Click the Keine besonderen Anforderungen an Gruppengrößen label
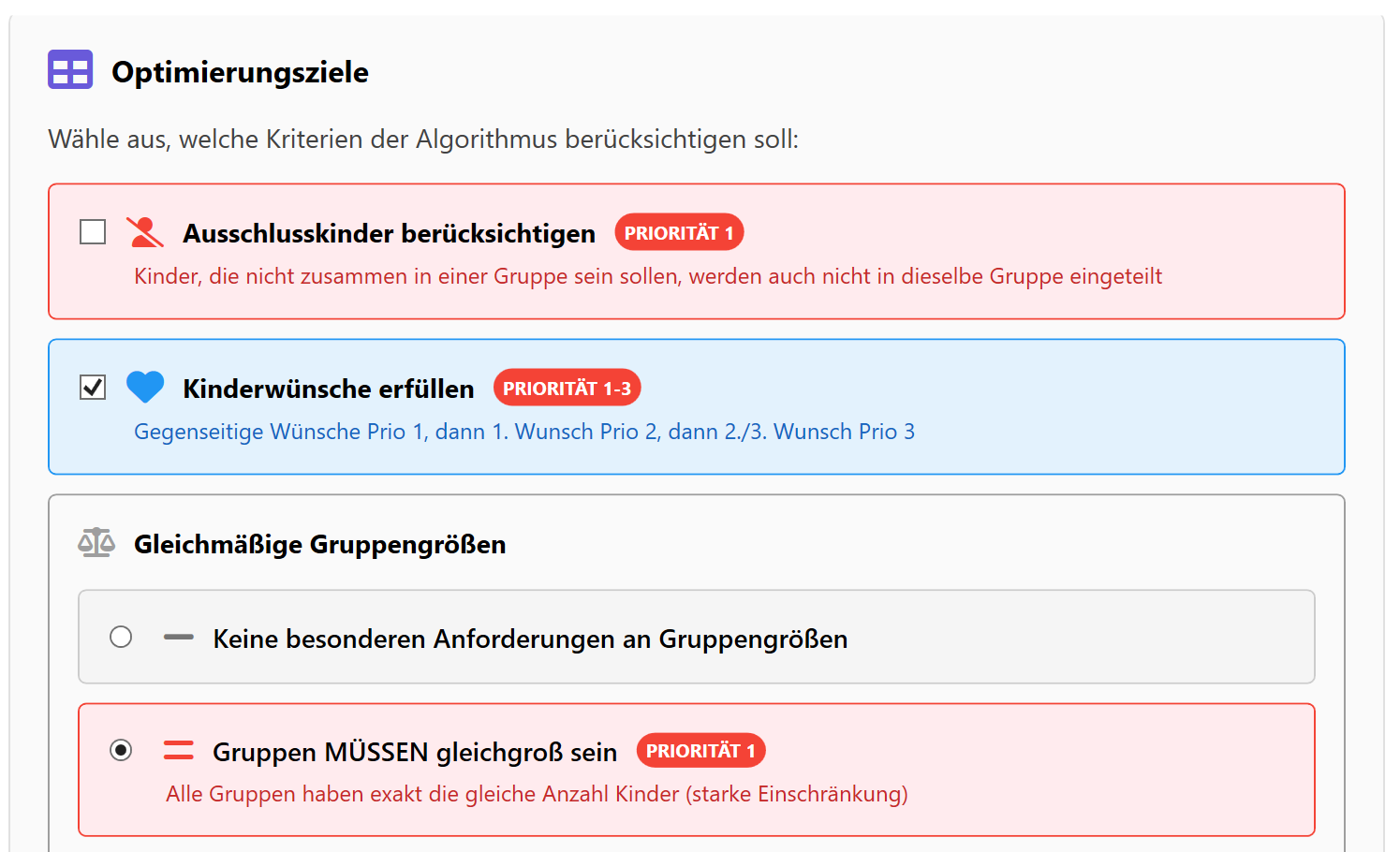The image size is (1400, 852). click(530, 639)
